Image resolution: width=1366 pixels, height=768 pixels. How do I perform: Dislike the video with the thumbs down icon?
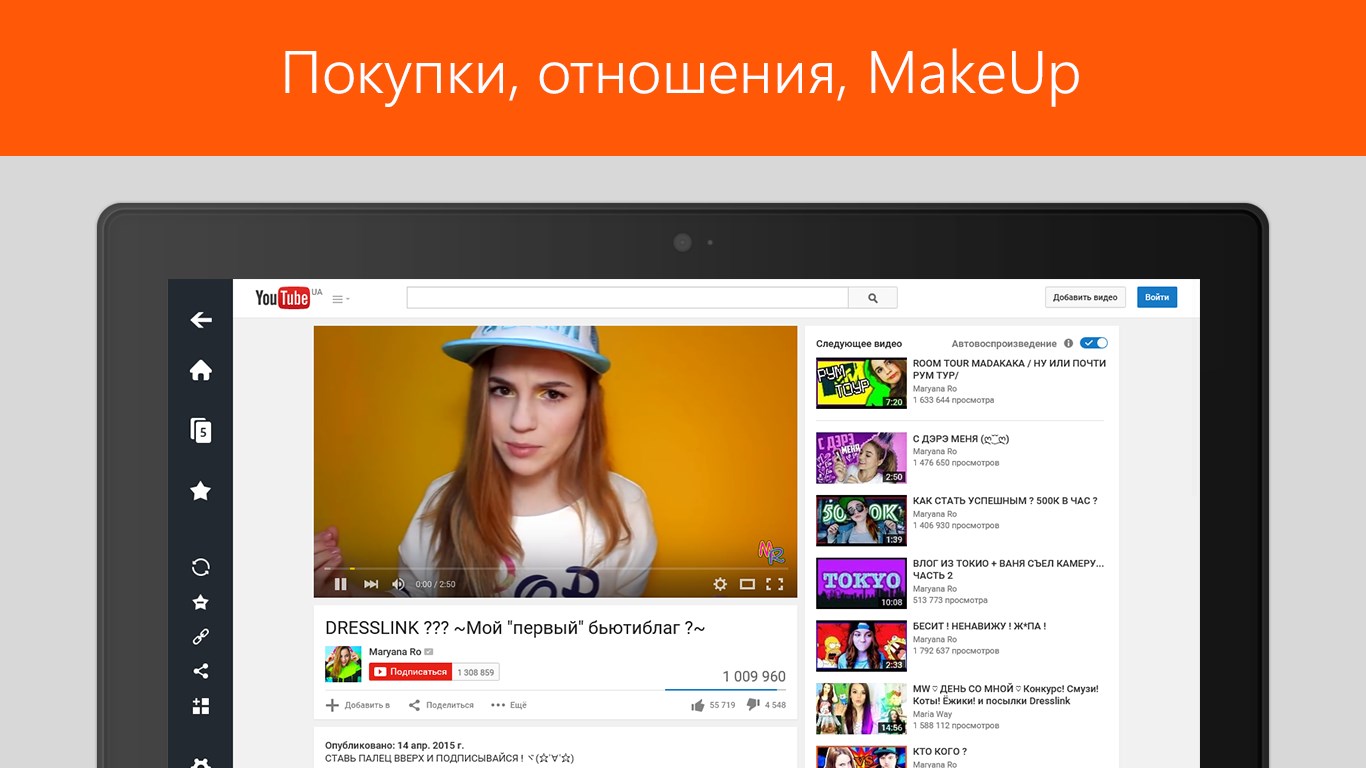pyautogui.click(x=753, y=705)
